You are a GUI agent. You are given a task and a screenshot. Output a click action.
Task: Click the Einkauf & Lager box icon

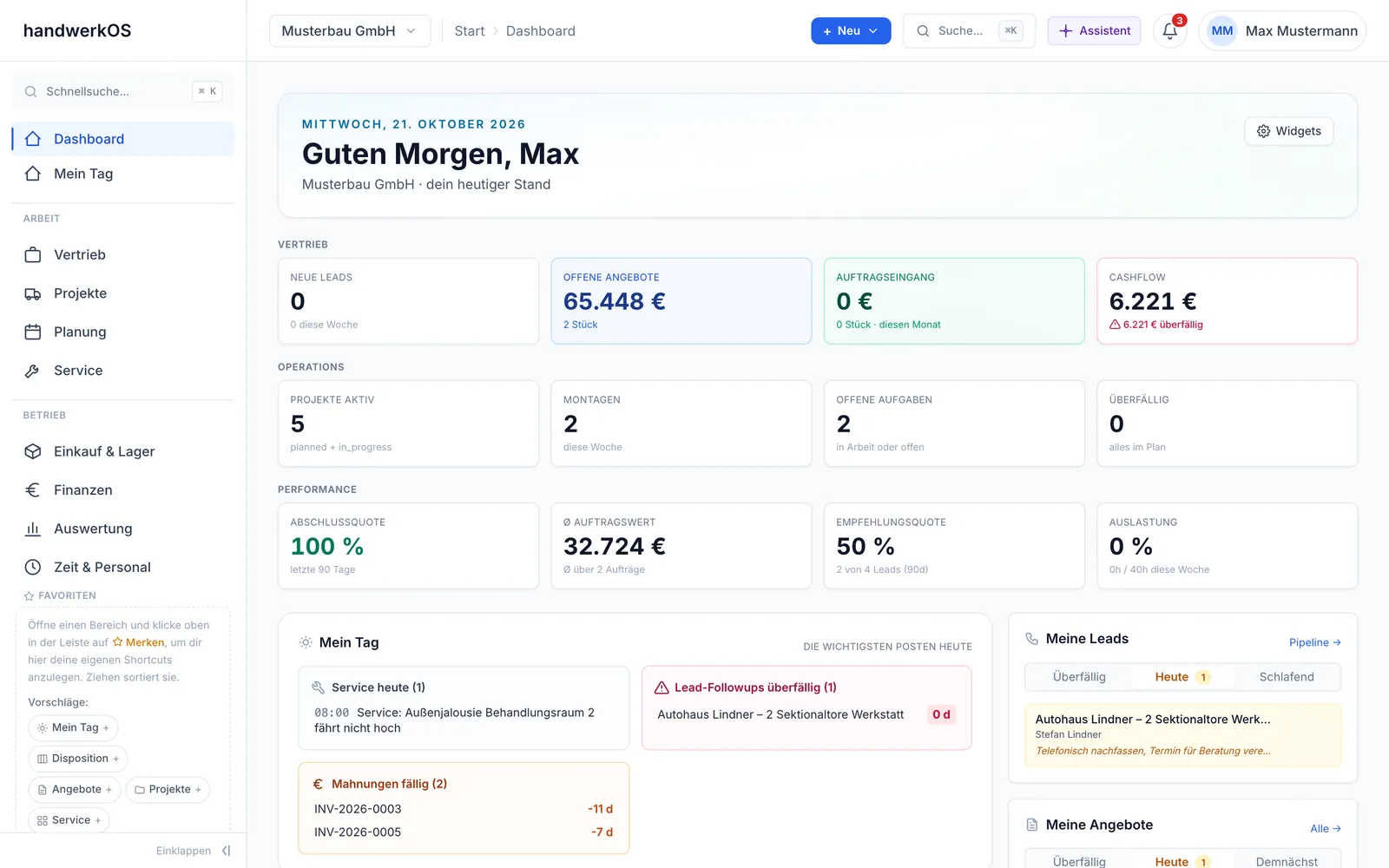33,451
